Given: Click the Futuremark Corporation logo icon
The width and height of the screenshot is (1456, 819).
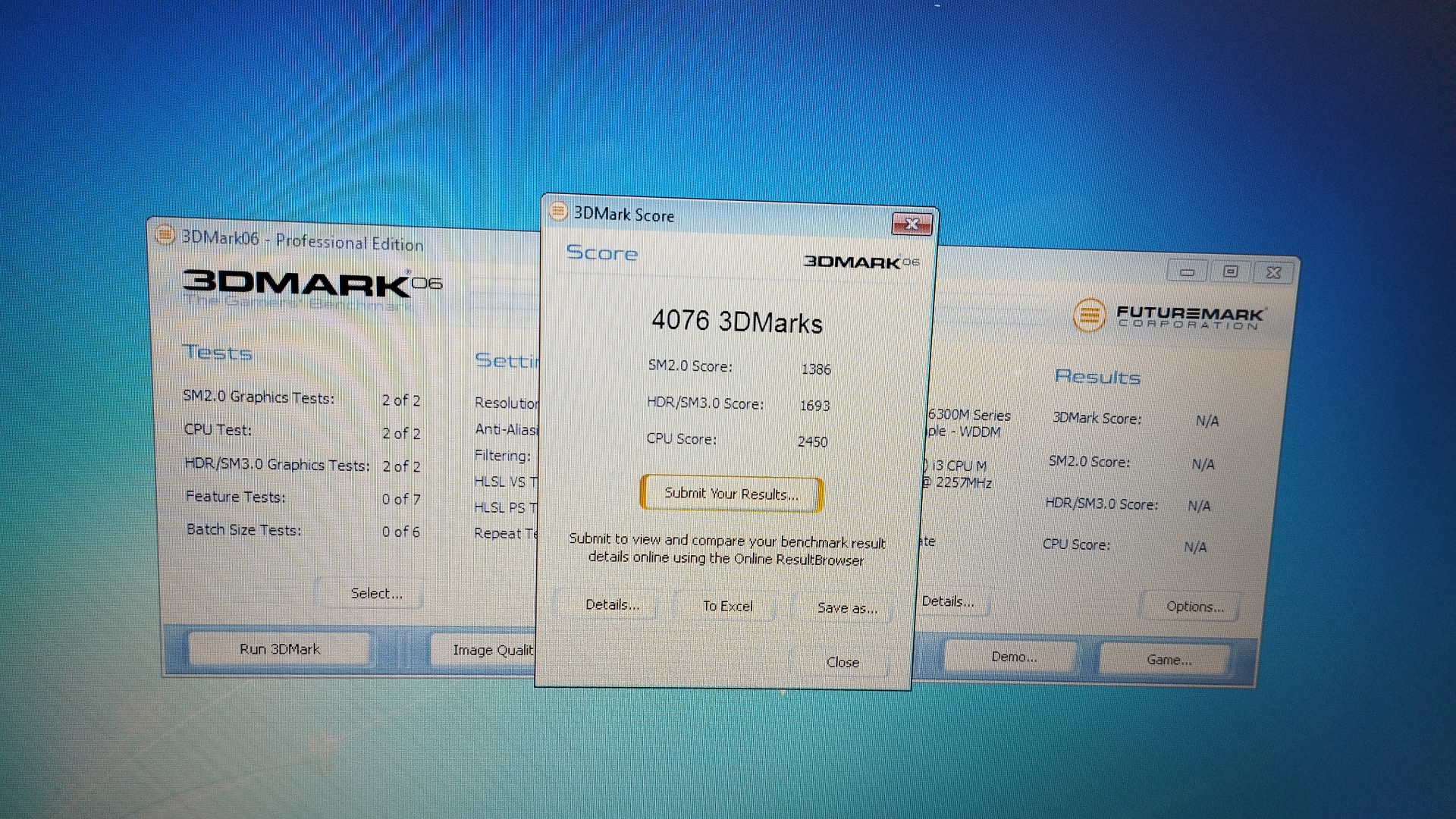Looking at the screenshot, I should click(x=1089, y=315).
